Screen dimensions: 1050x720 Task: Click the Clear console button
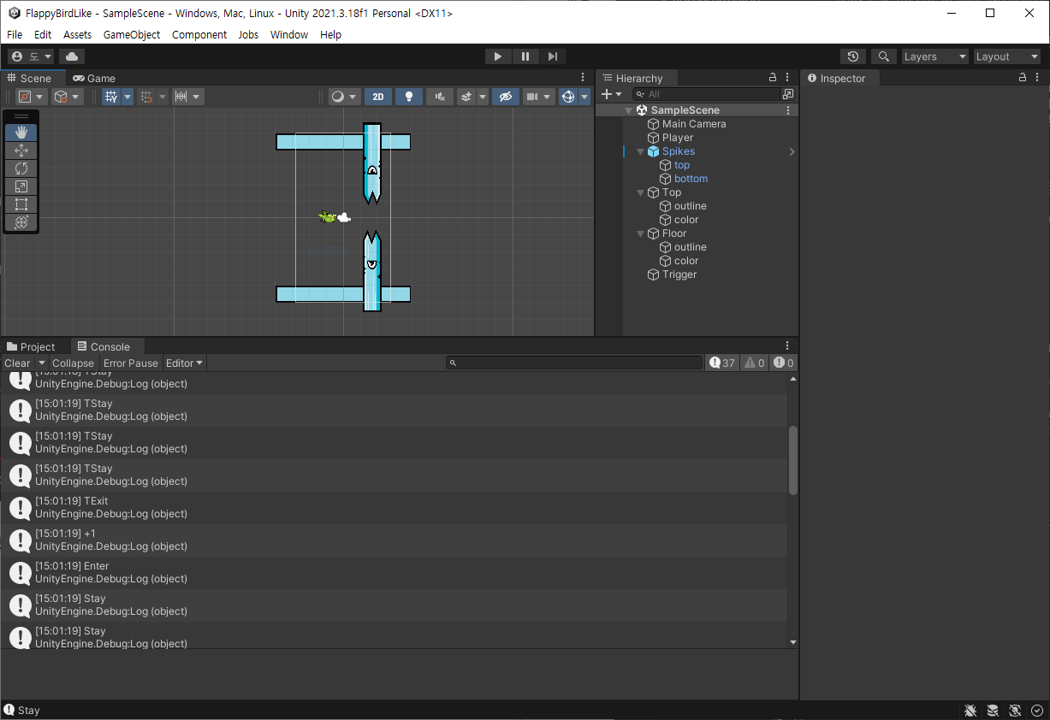click(x=17, y=363)
